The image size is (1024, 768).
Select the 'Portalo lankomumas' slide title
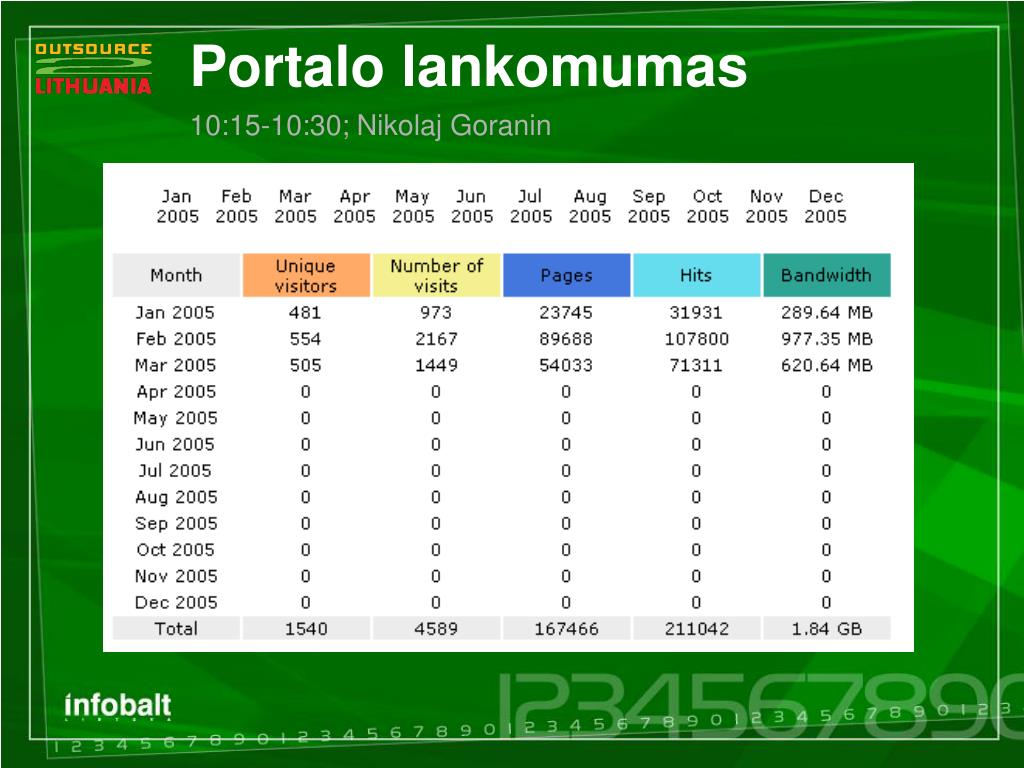pos(468,66)
